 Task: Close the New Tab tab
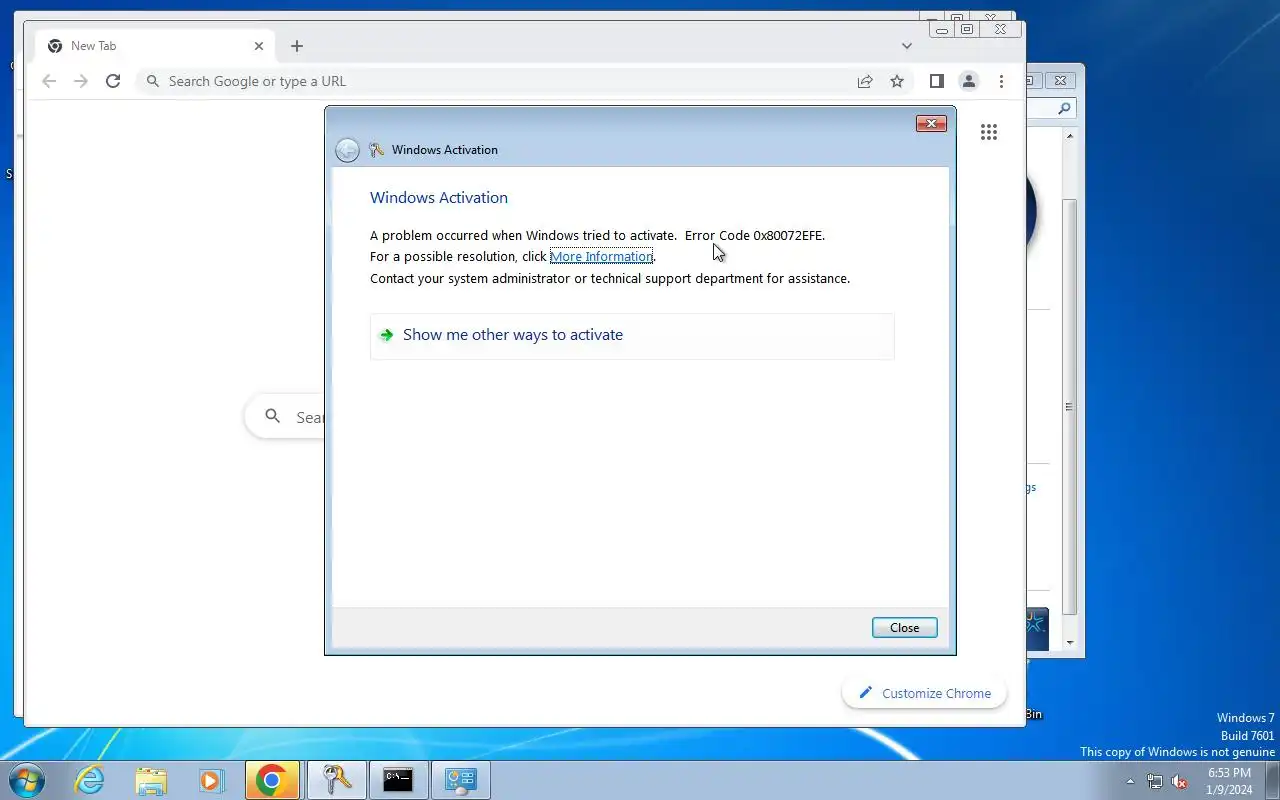(259, 46)
